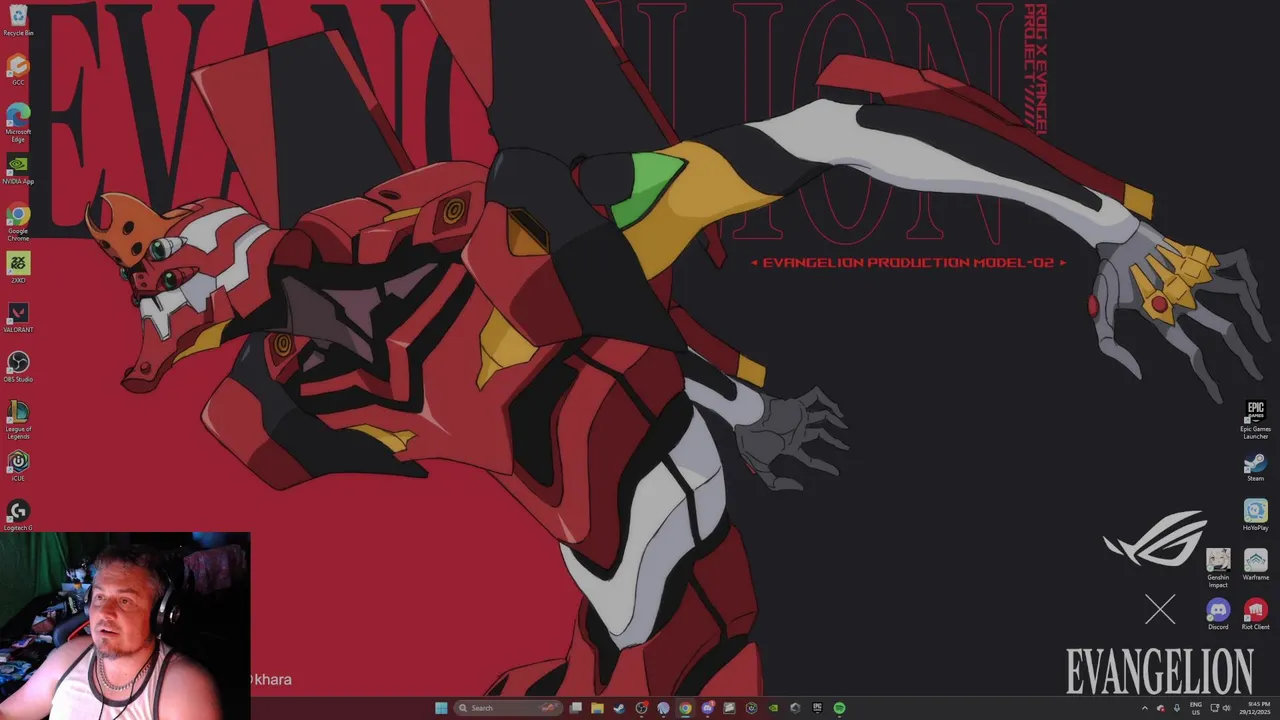Switch to Chrome on the taskbar
1280x720 pixels.
click(x=685, y=708)
